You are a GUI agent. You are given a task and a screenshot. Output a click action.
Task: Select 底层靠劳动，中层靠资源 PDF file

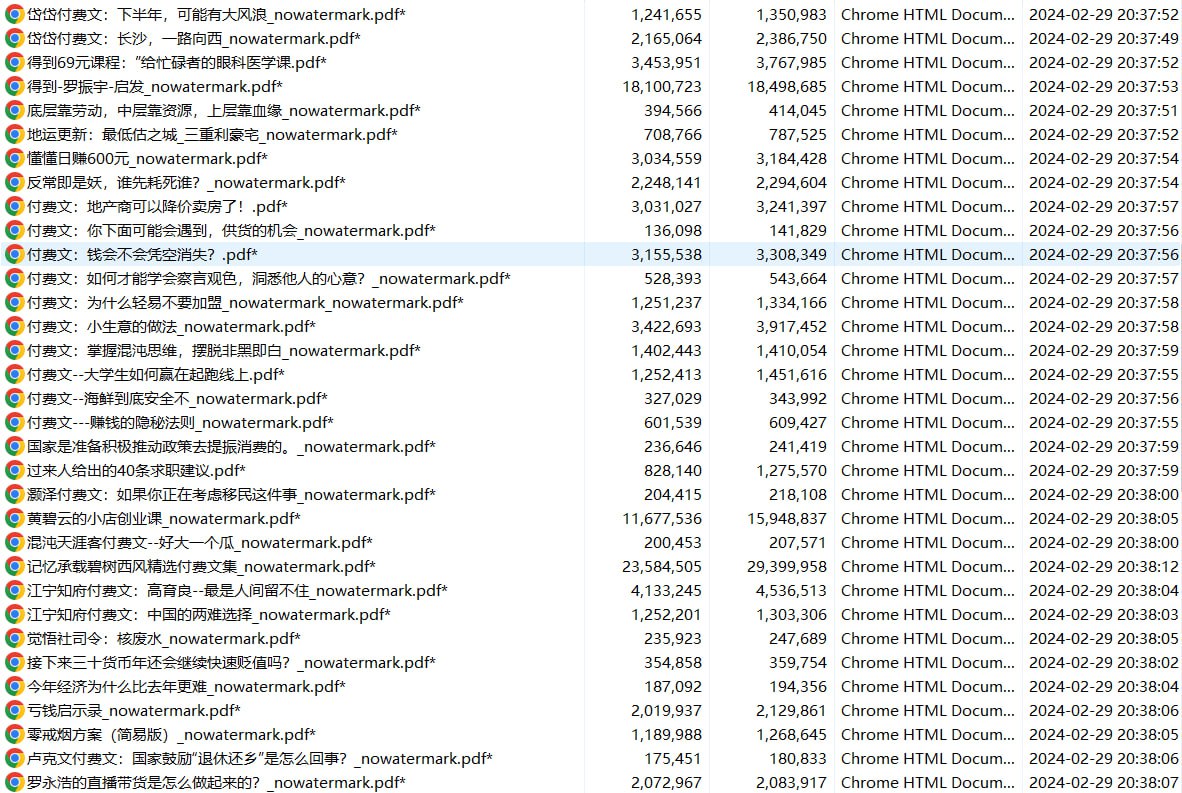[223, 111]
